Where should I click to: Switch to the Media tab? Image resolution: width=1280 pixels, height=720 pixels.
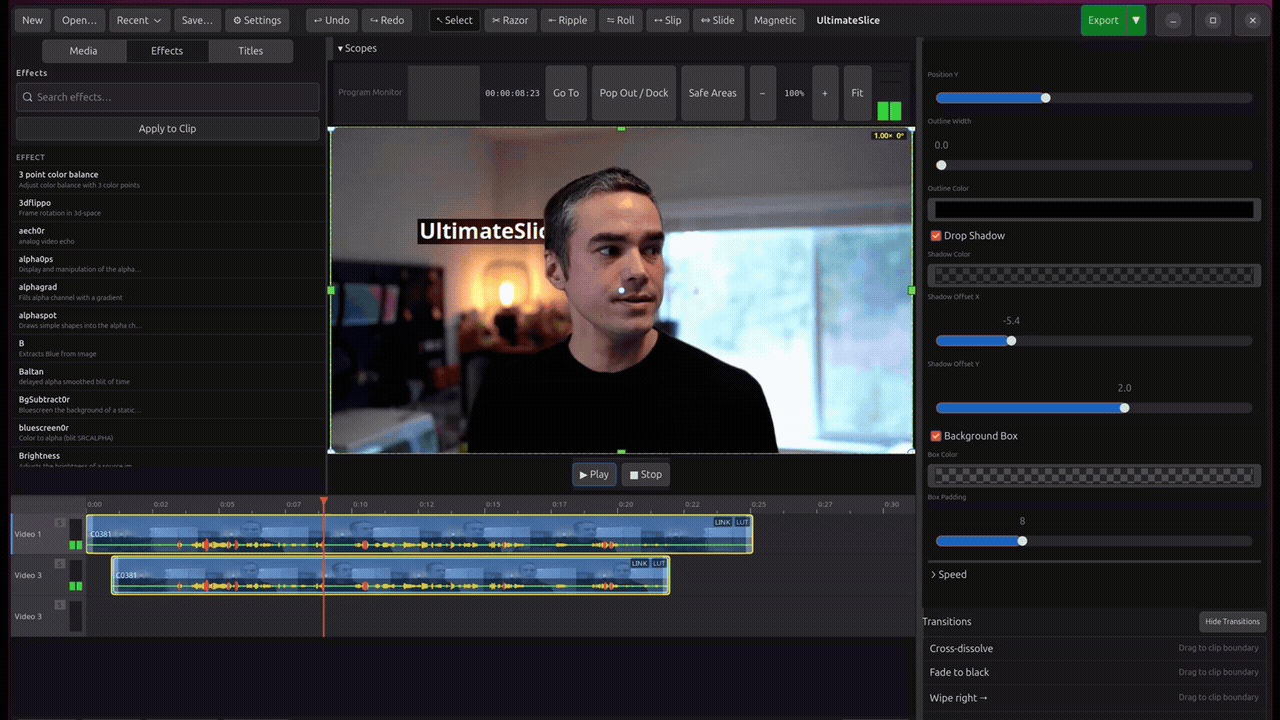click(x=84, y=51)
